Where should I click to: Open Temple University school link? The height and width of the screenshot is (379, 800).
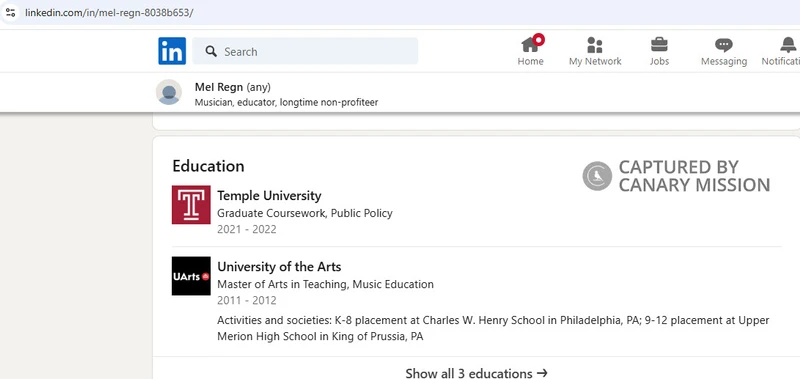269,196
